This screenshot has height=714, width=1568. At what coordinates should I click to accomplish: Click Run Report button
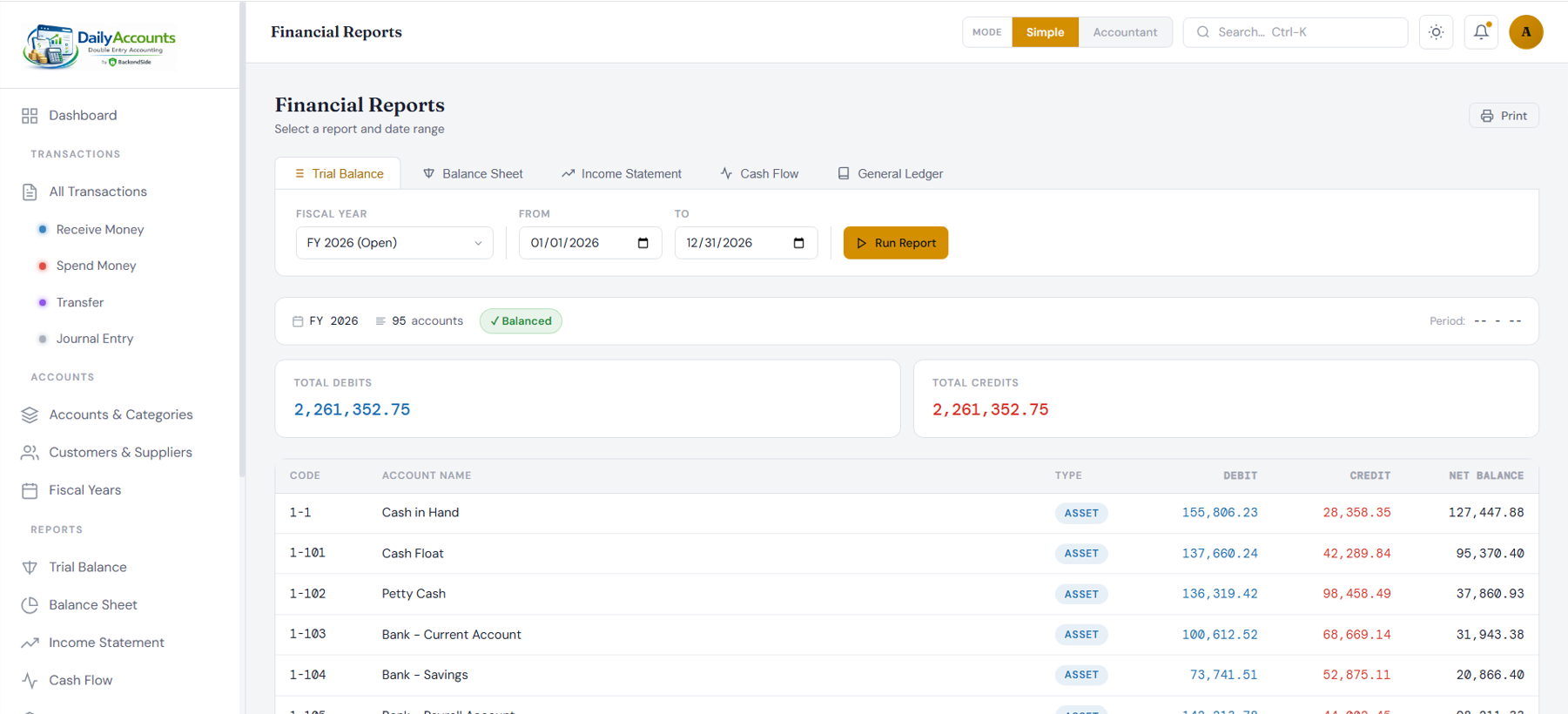[x=896, y=243]
